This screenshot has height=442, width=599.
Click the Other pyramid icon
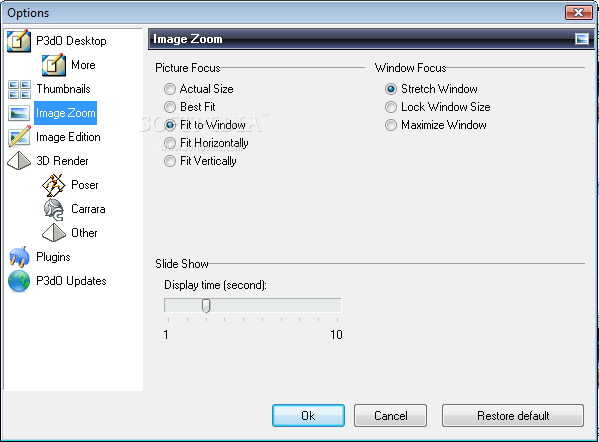[53, 233]
